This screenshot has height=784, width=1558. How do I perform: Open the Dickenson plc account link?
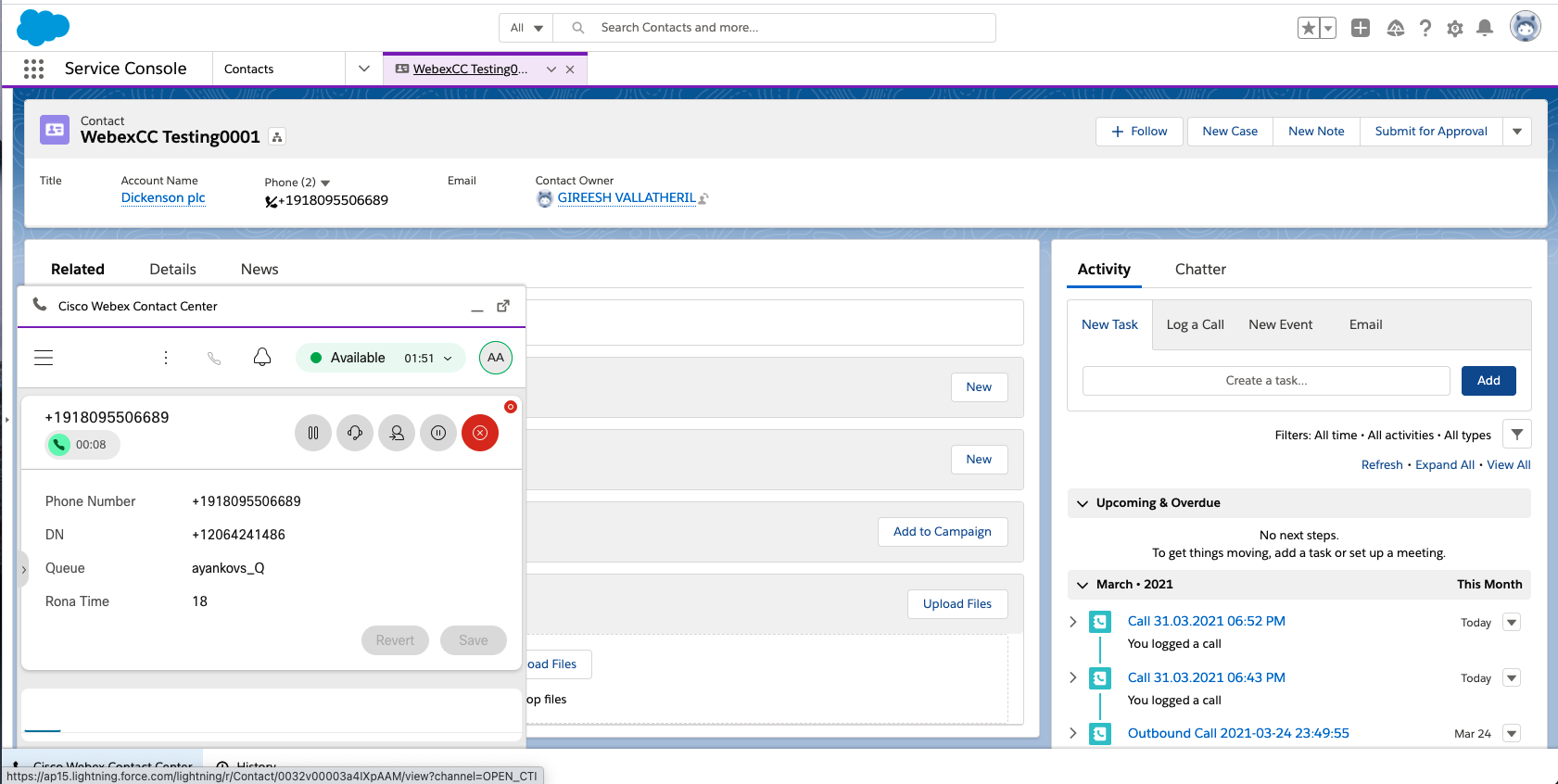click(163, 198)
